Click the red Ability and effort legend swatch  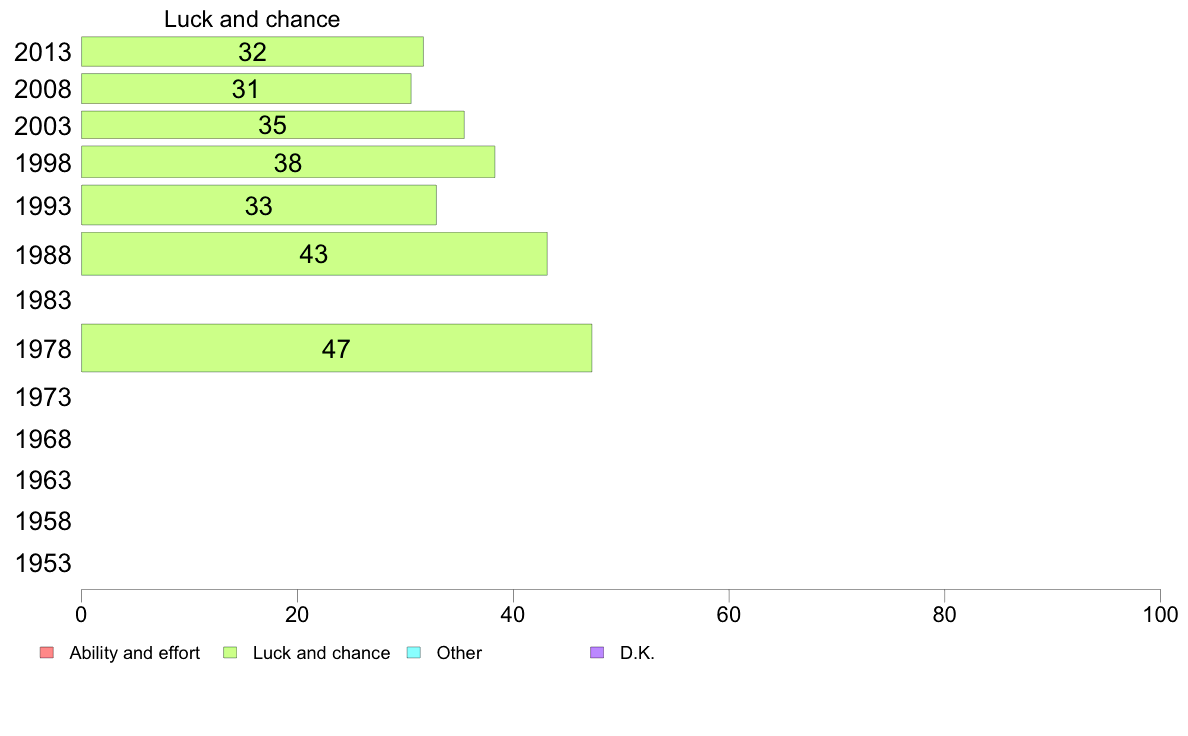47,653
